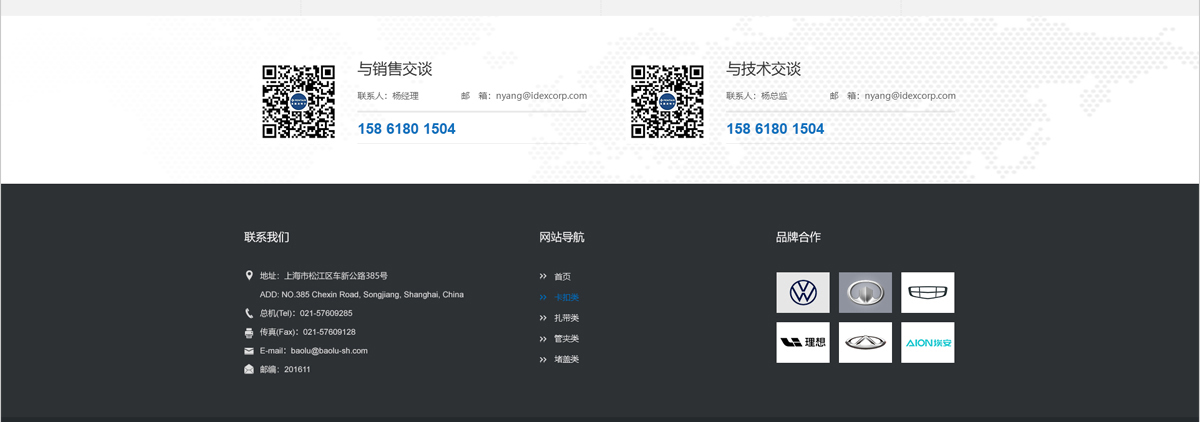Click the fax printer icon
Image resolution: width=1200 pixels, height=422 pixels.
tap(249, 332)
